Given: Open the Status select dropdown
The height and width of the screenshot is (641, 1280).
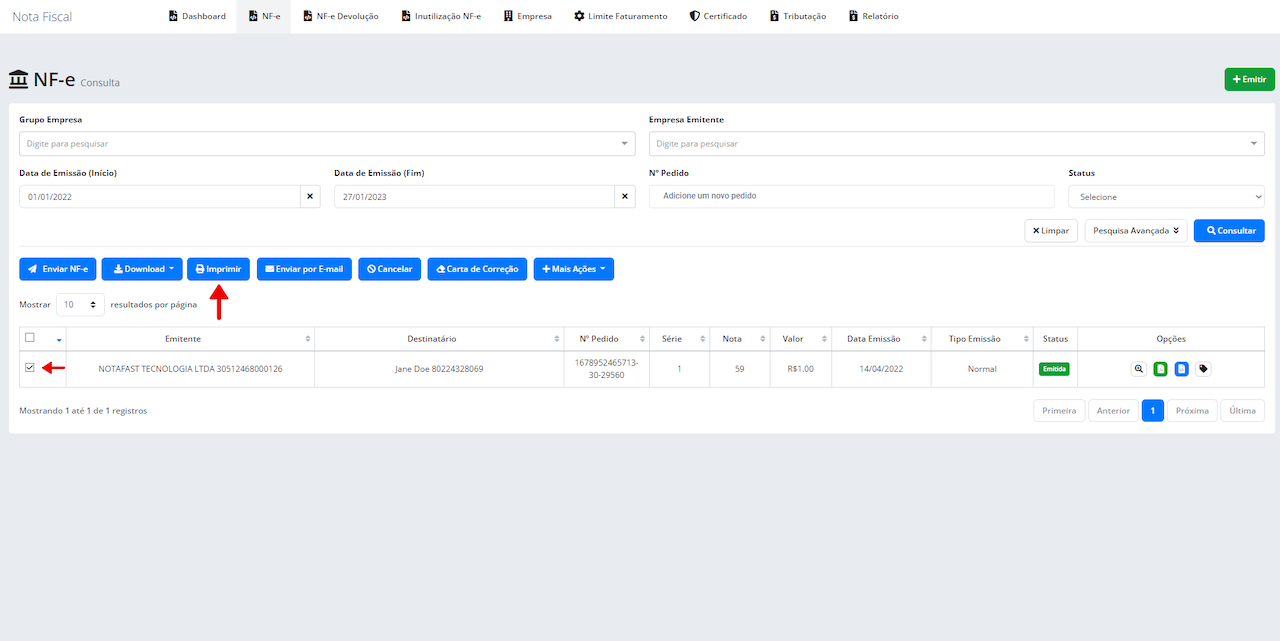Looking at the screenshot, I should point(1165,197).
